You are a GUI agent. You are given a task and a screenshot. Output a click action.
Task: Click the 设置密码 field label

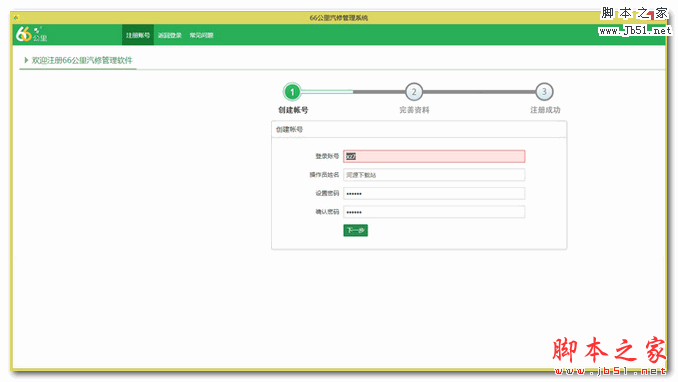(x=327, y=193)
